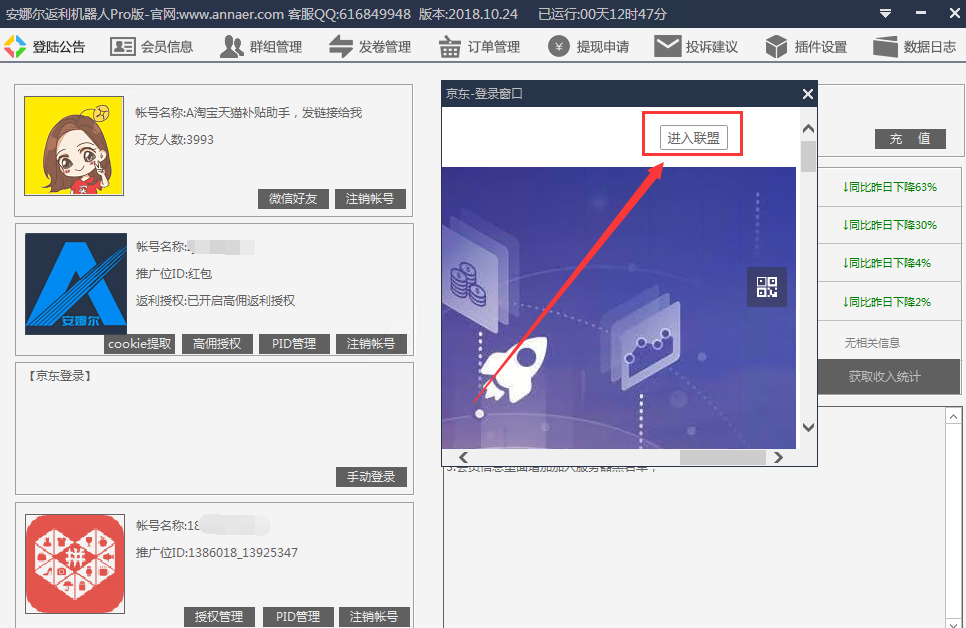Click the 授权管理 button
This screenshot has width=966, height=628.
[219, 617]
